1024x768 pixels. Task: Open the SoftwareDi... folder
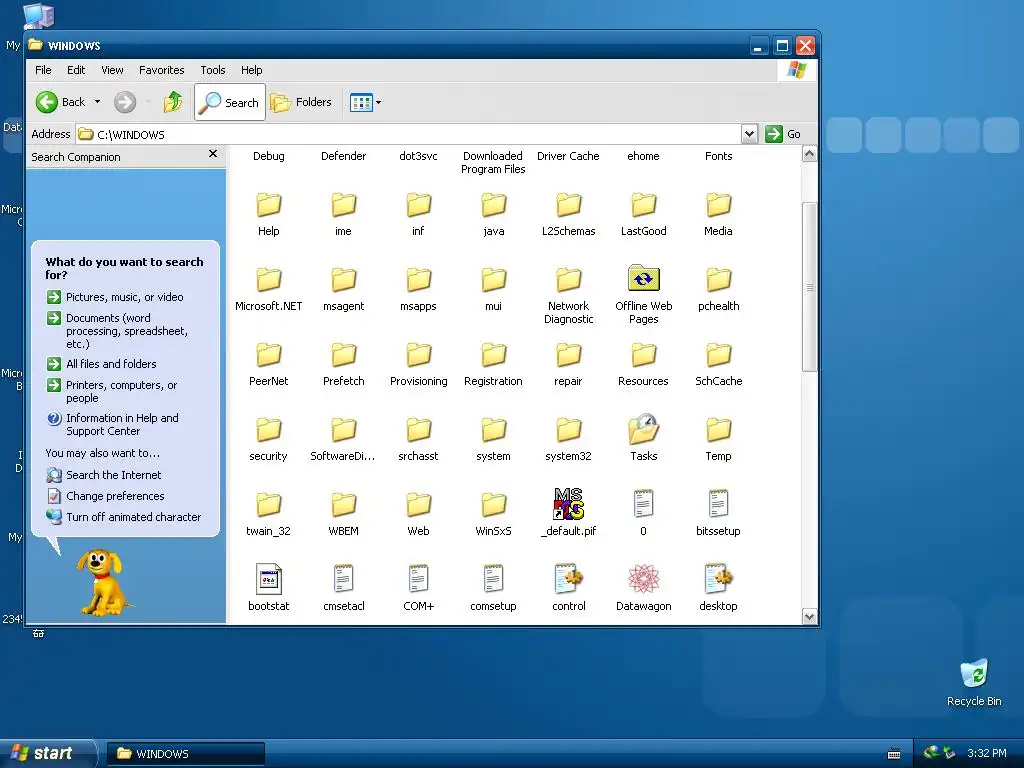(344, 430)
